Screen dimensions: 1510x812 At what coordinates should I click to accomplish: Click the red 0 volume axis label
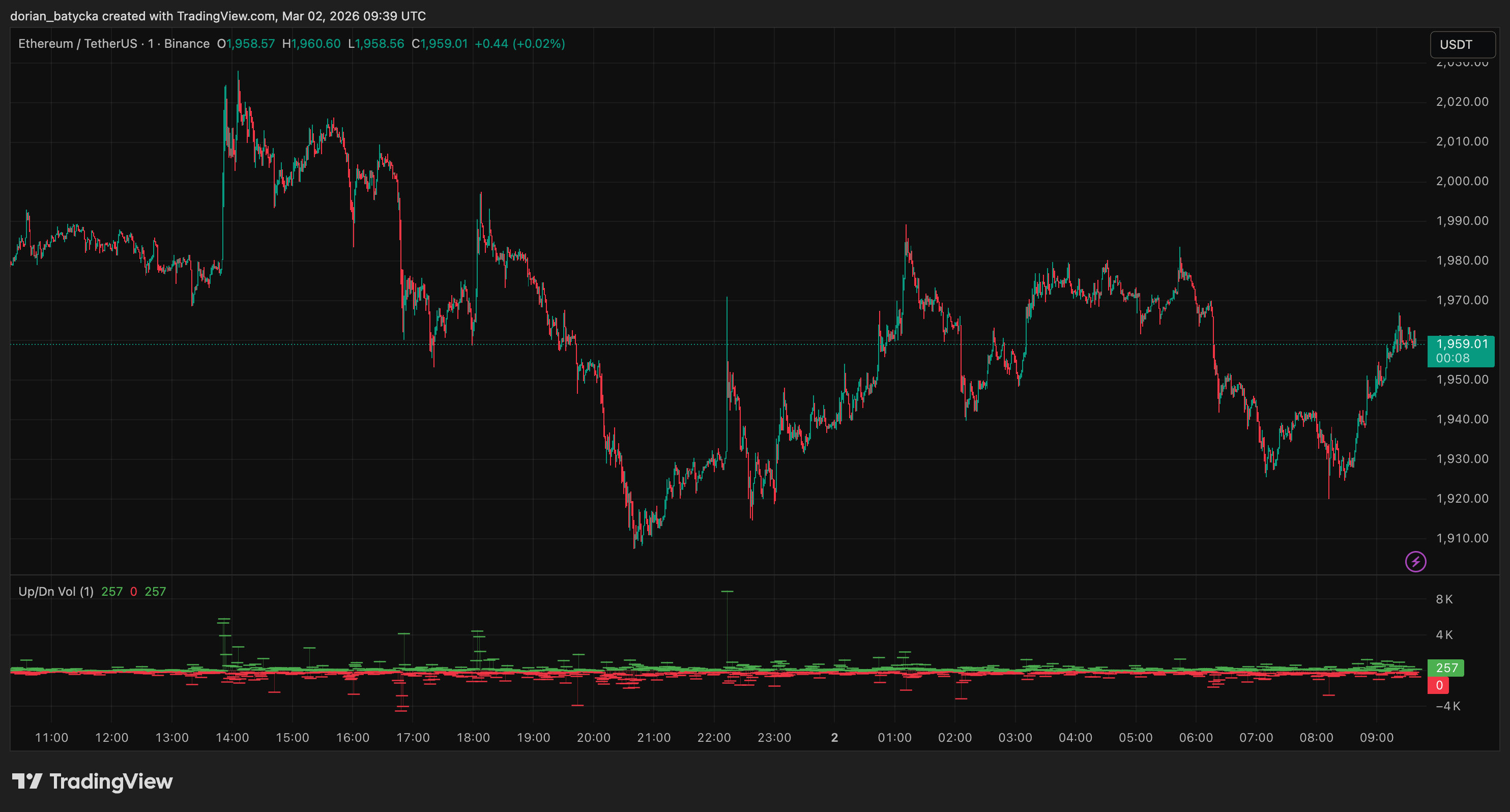(x=1438, y=685)
